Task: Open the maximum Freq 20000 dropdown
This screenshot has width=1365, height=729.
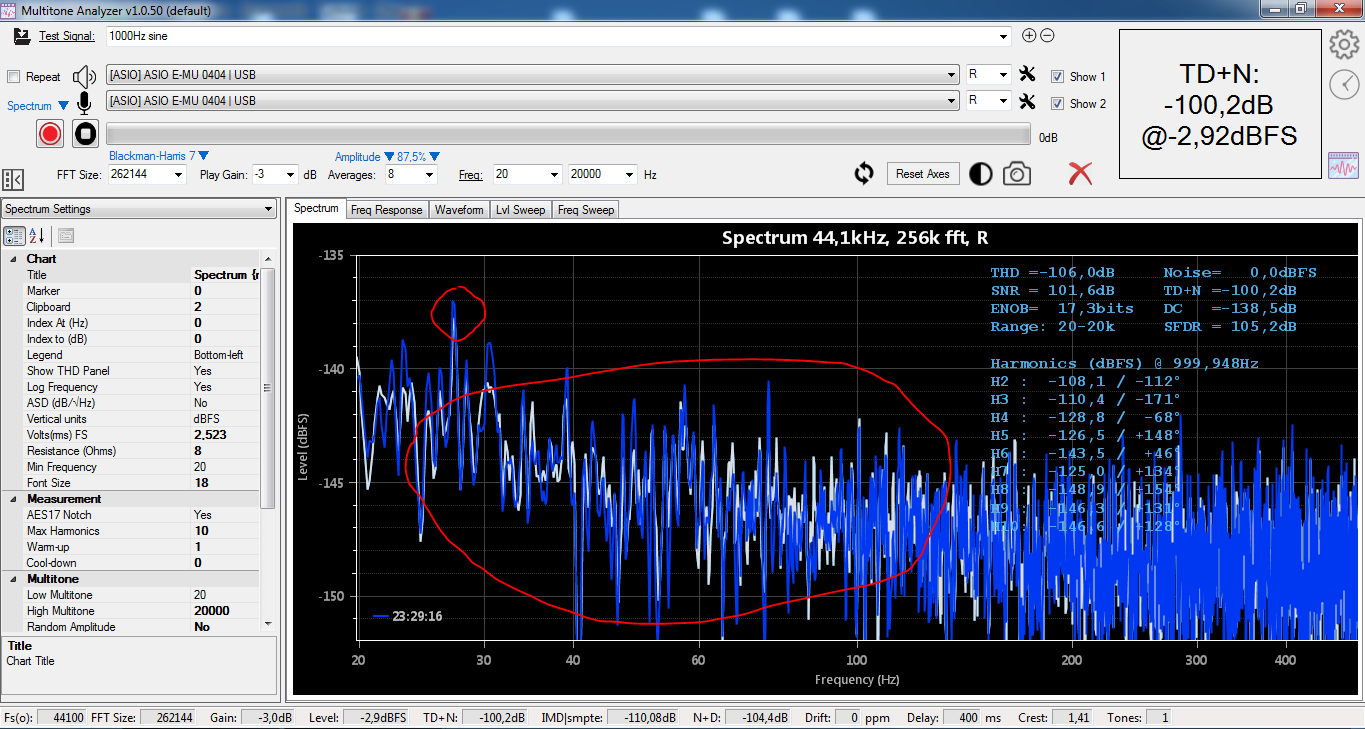Action: pos(630,175)
